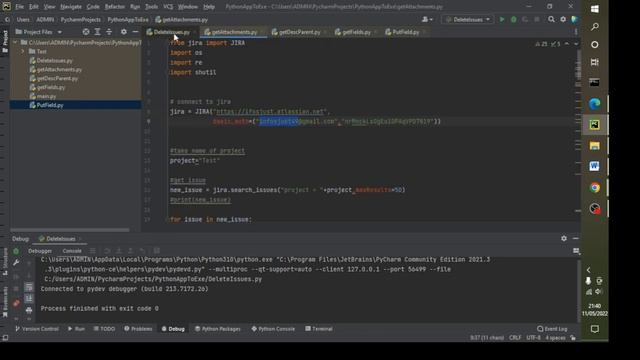The height and width of the screenshot is (360, 640).
Task: Go to next highlighted error arrow
Action: 576,44
